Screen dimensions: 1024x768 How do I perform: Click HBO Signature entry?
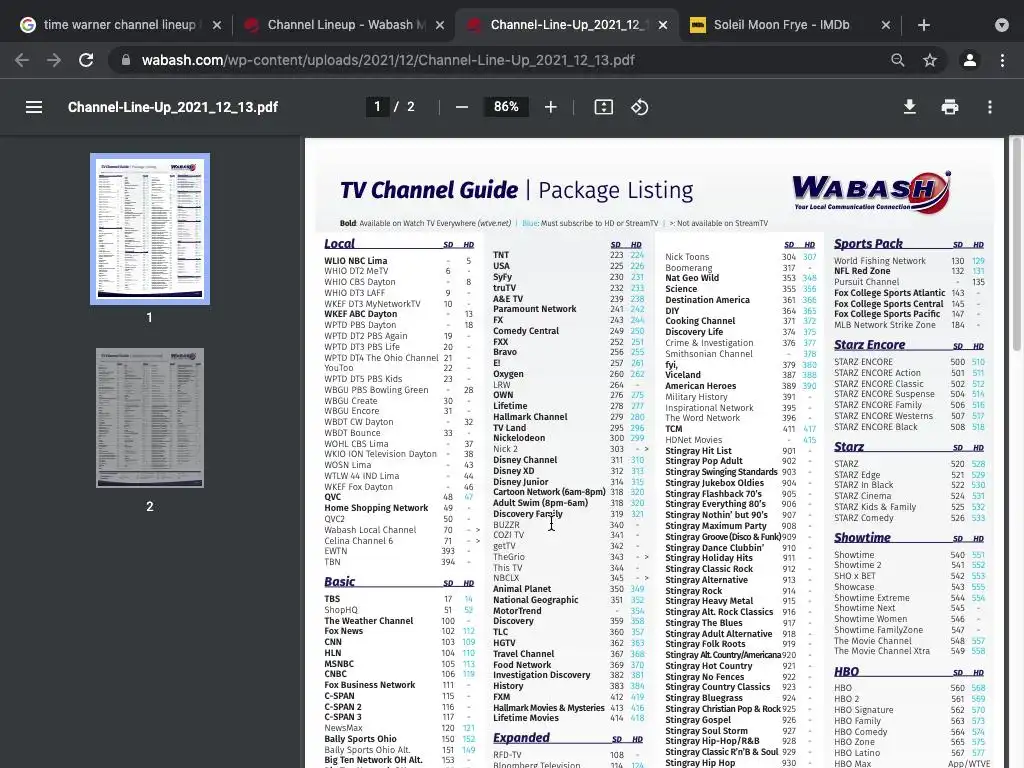pos(863,710)
